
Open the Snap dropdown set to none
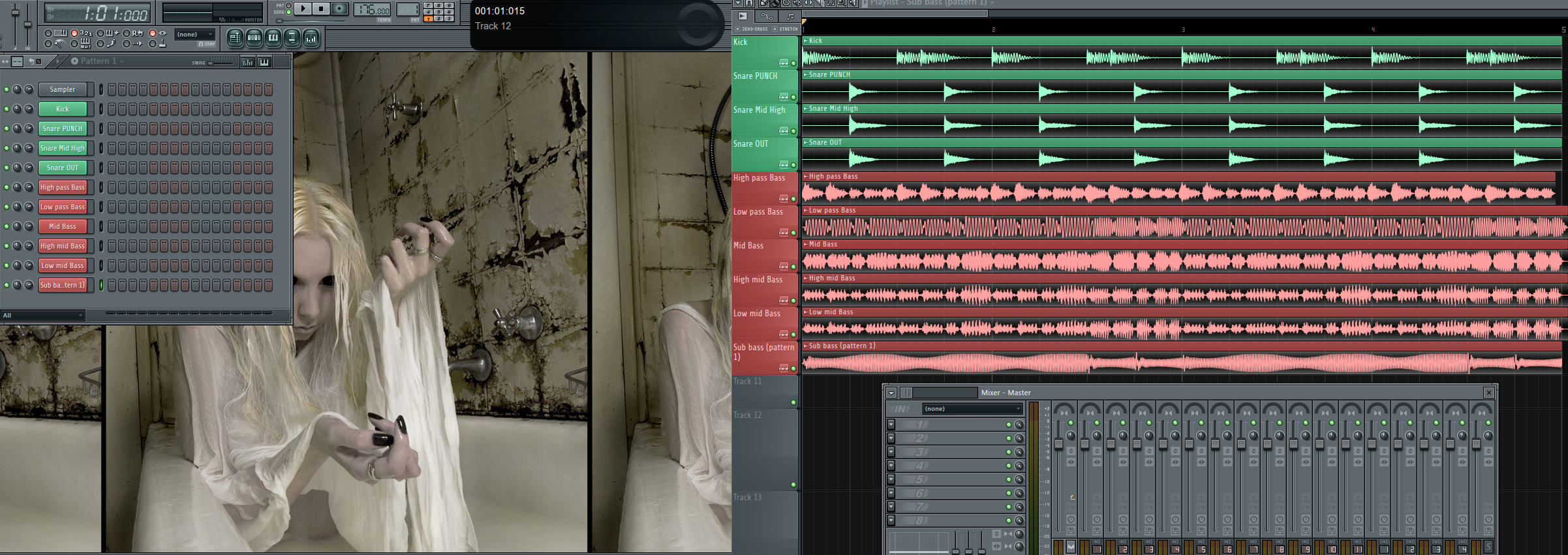[194, 35]
